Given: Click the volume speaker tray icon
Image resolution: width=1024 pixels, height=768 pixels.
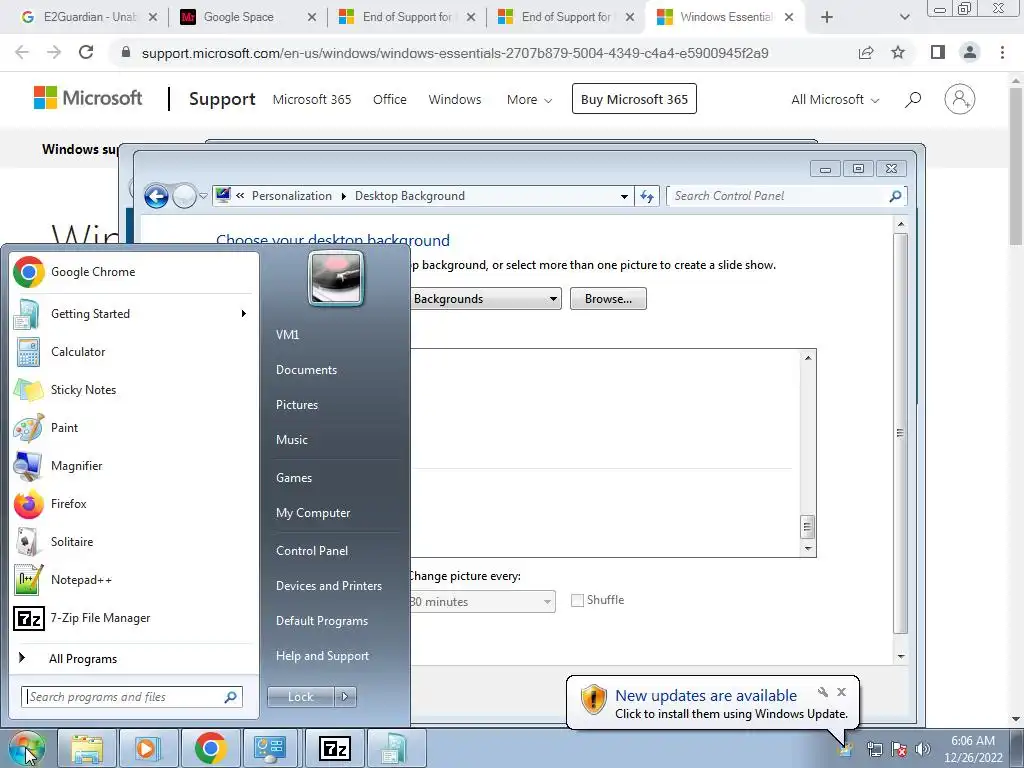Looking at the screenshot, I should (923, 749).
